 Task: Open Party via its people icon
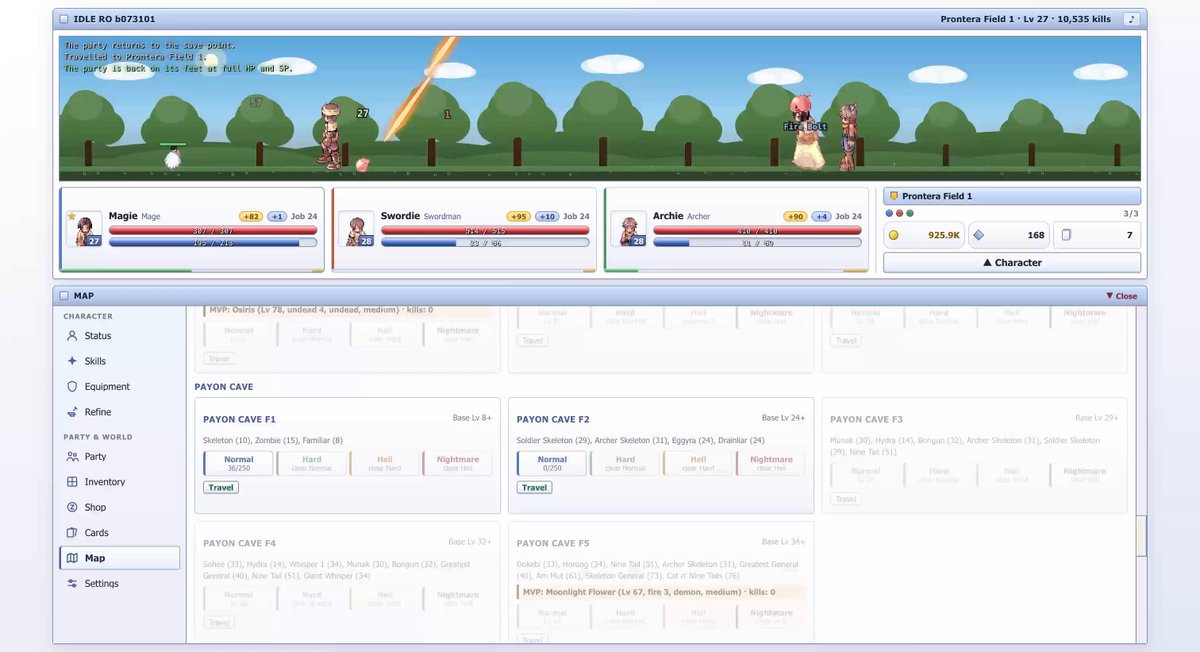click(x=72, y=456)
